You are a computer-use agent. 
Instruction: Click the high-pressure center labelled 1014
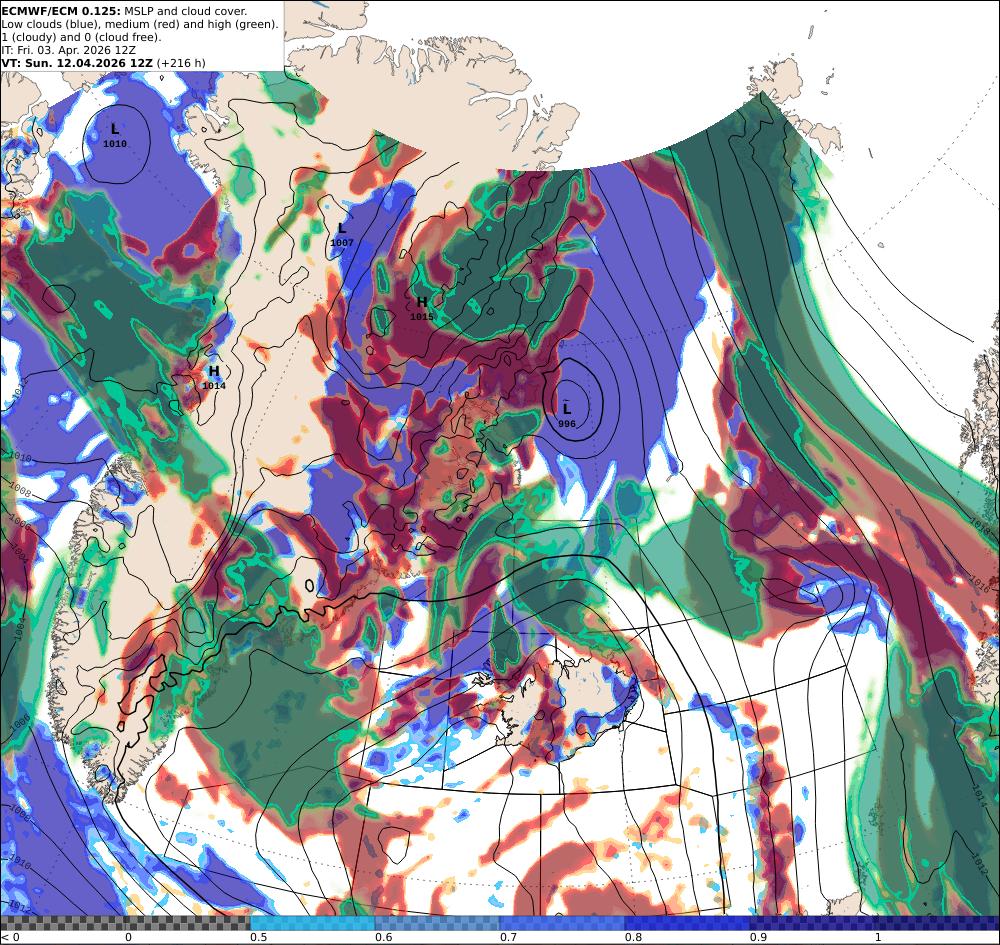point(214,377)
